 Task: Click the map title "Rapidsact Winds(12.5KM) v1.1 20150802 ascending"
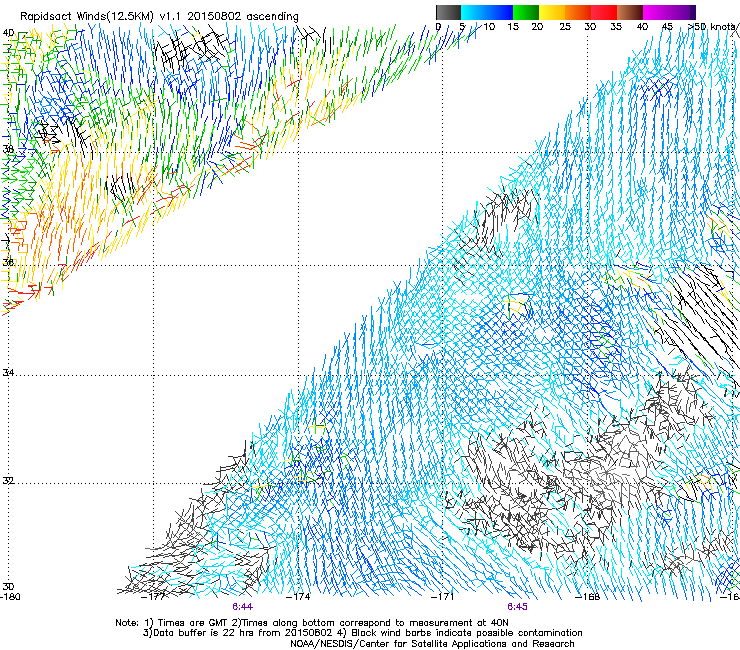(x=159, y=17)
